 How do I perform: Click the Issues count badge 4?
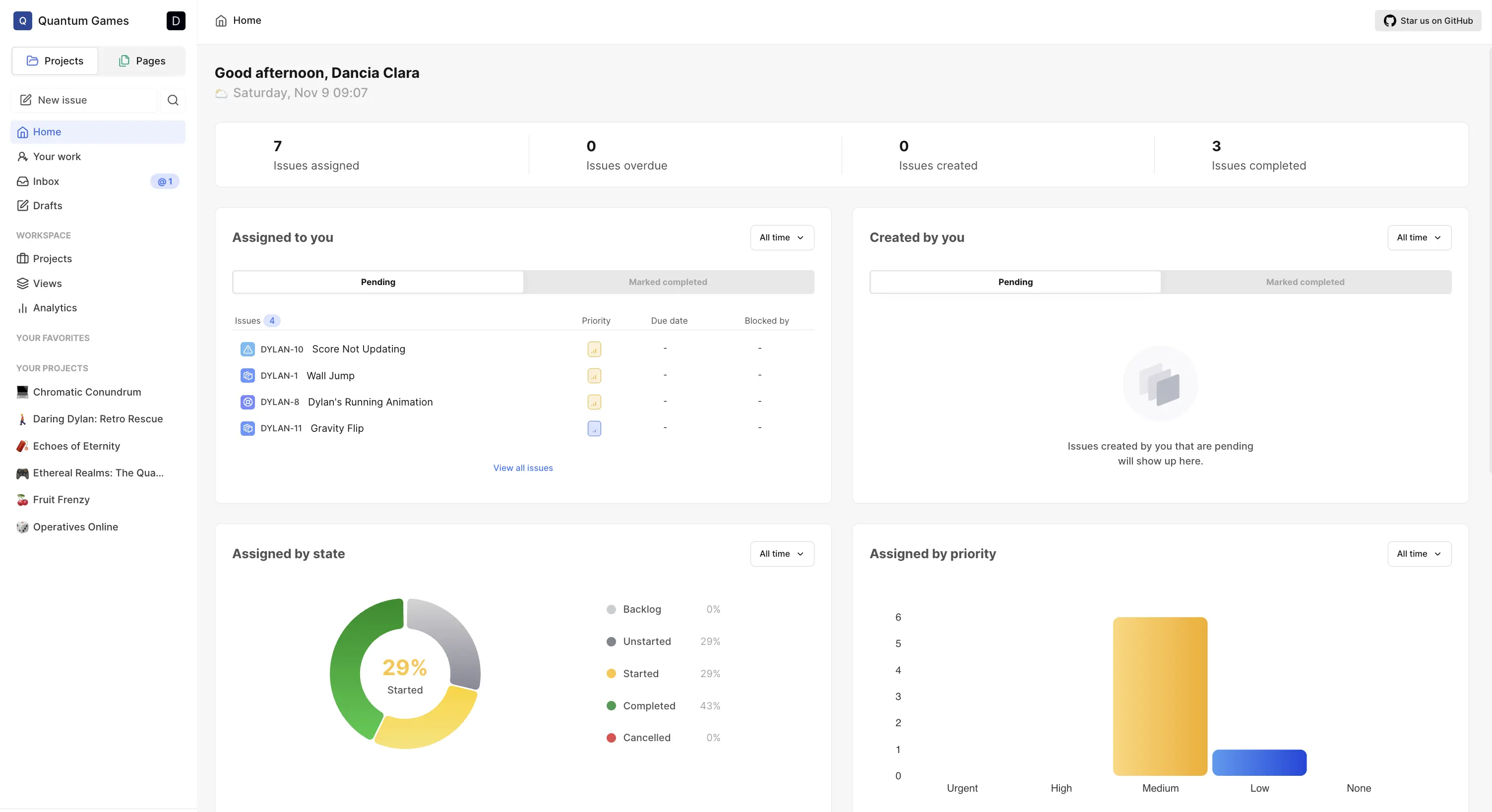[x=272, y=321]
